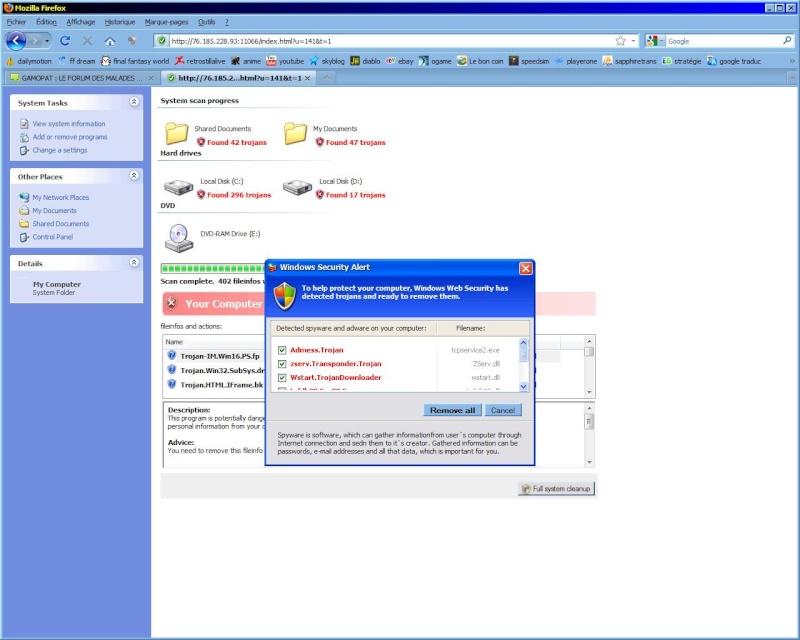This screenshot has width=800, height=640.
Task: Collapse the Details panel
Action: [x=134, y=262]
